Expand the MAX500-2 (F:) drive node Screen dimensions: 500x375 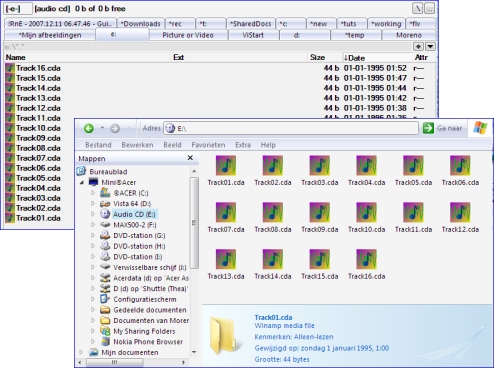pyautogui.click(x=93, y=225)
